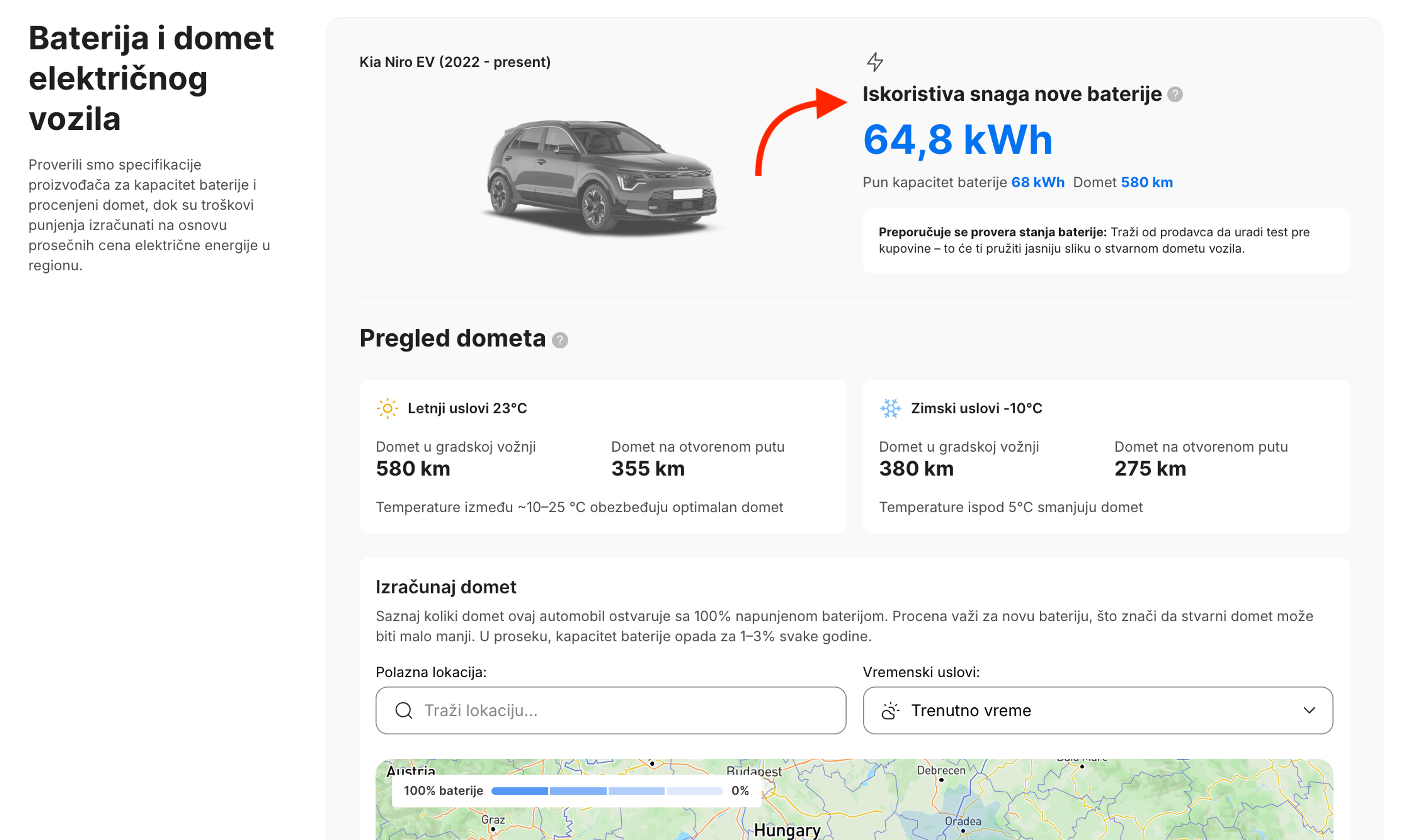Click Oradea city on the map
This screenshot has height=840, width=1407.
click(x=963, y=821)
